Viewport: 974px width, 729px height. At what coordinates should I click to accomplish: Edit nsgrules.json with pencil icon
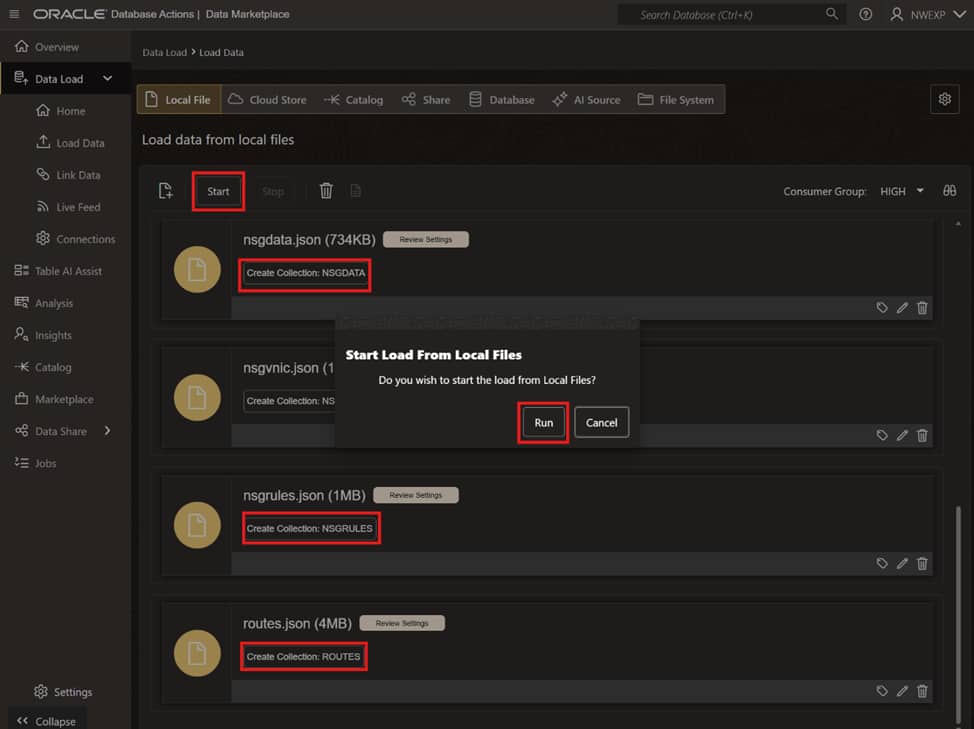[x=902, y=563]
